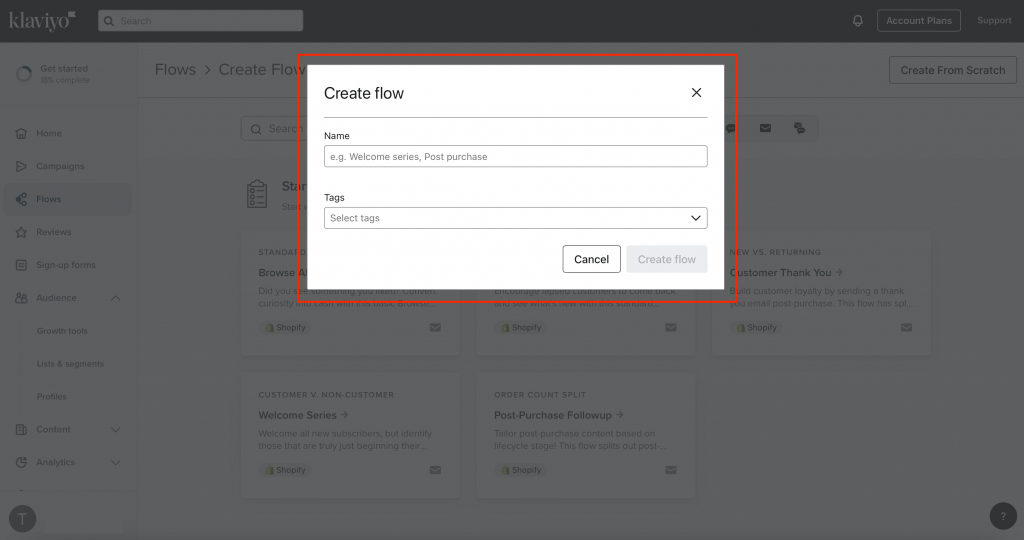Go to Home in sidebar
Viewport: 1024px width, 540px height.
(x=49, y=133)
